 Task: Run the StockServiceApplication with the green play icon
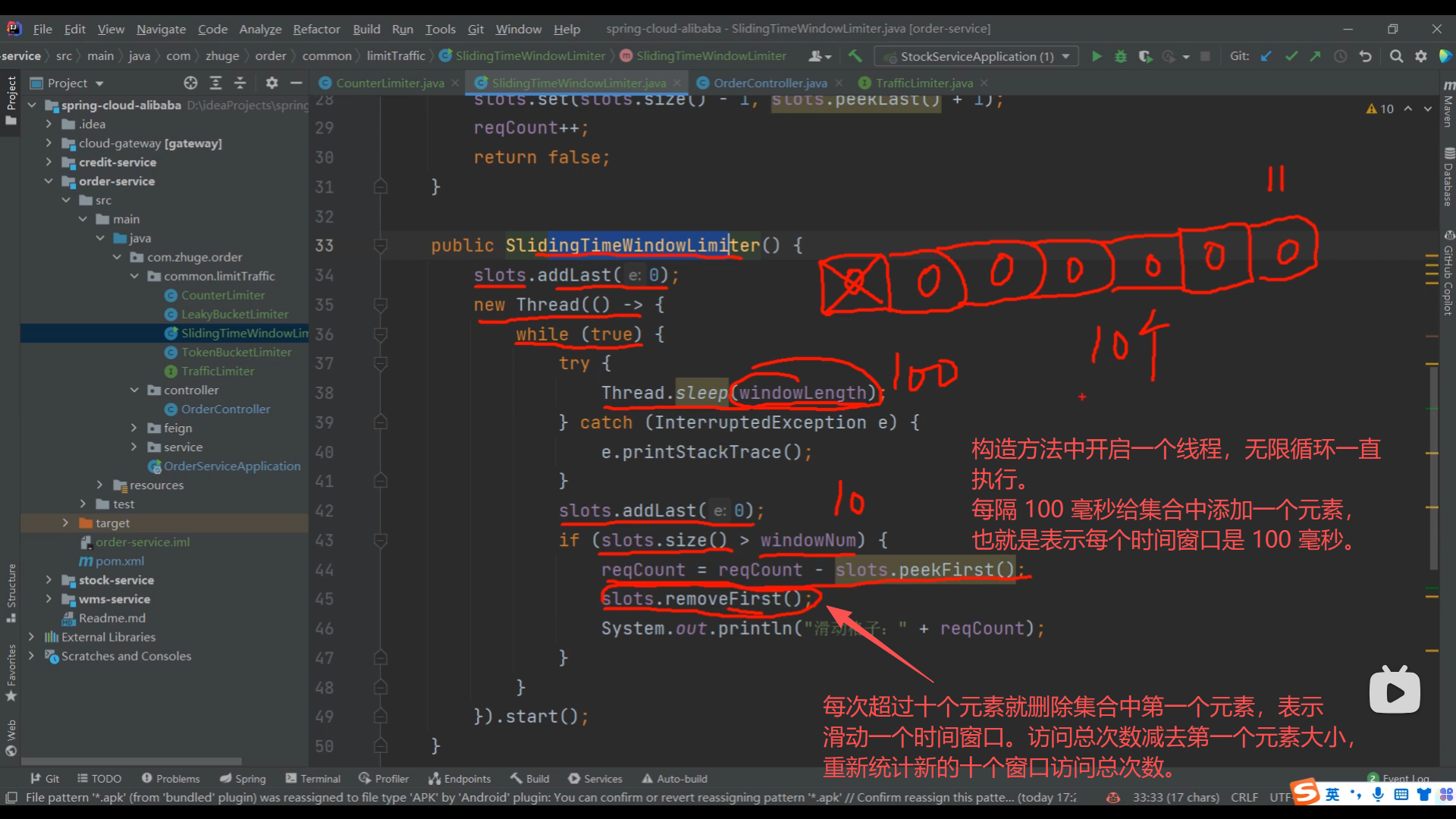(1097, 56)
